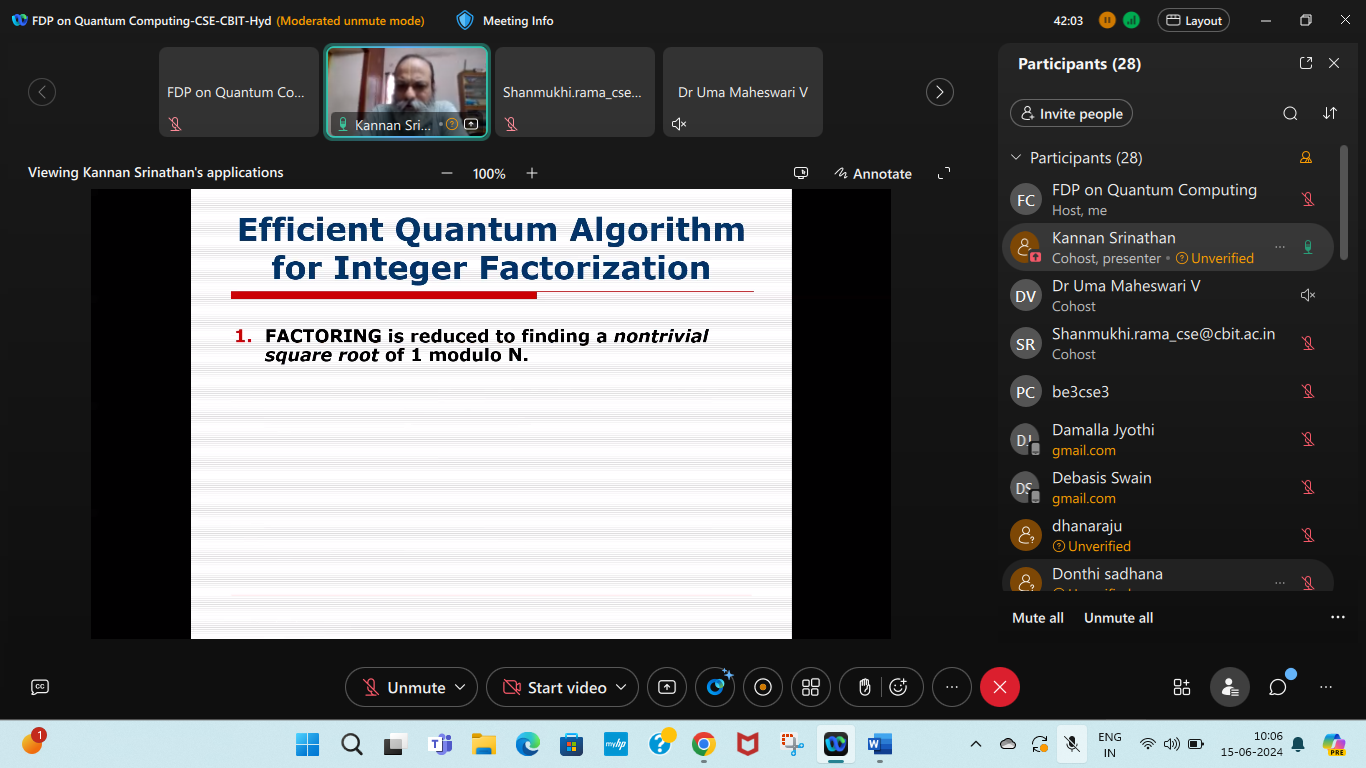Search participants with magnifier icon
The height and width of the screenshot is (768, 1366).
coord(1290,114)
